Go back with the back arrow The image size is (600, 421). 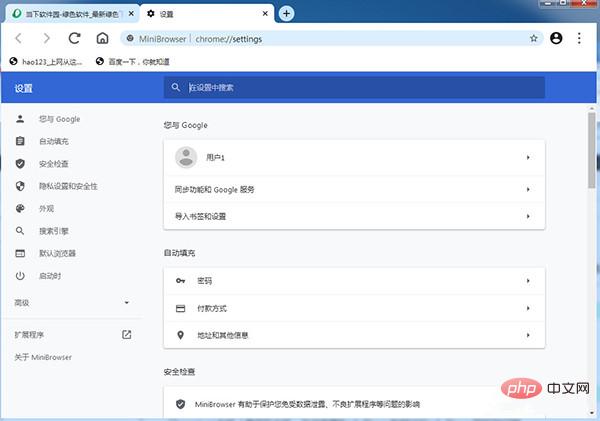[18, 38]
